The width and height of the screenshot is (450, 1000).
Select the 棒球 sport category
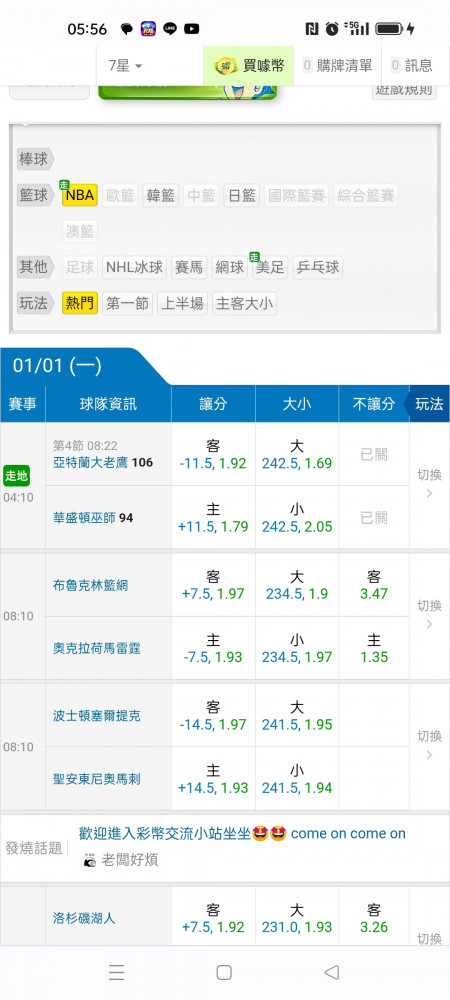tap(34, 159)
